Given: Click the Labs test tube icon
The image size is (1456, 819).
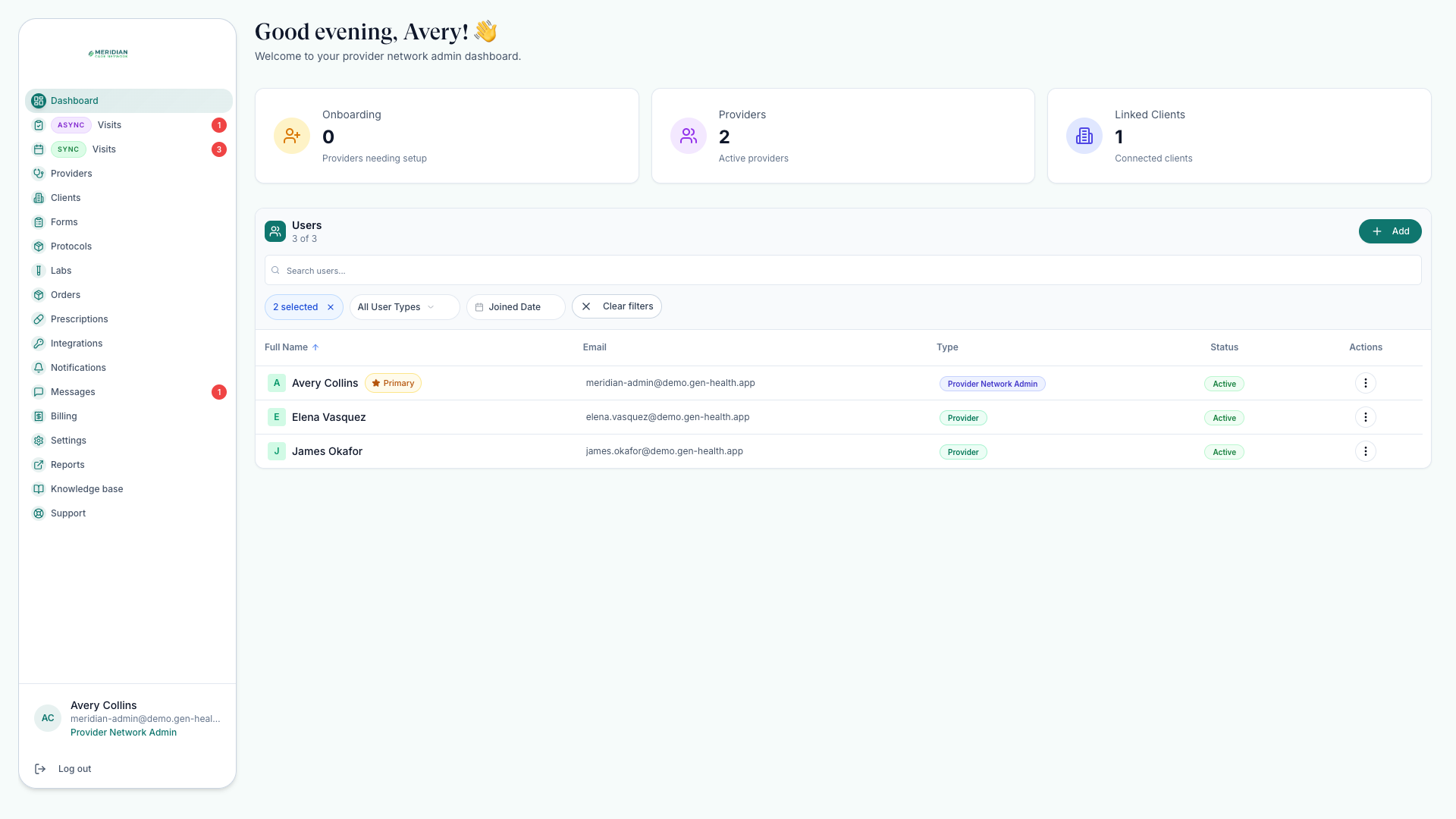Looking at the screenshot, I should [39, 271].
